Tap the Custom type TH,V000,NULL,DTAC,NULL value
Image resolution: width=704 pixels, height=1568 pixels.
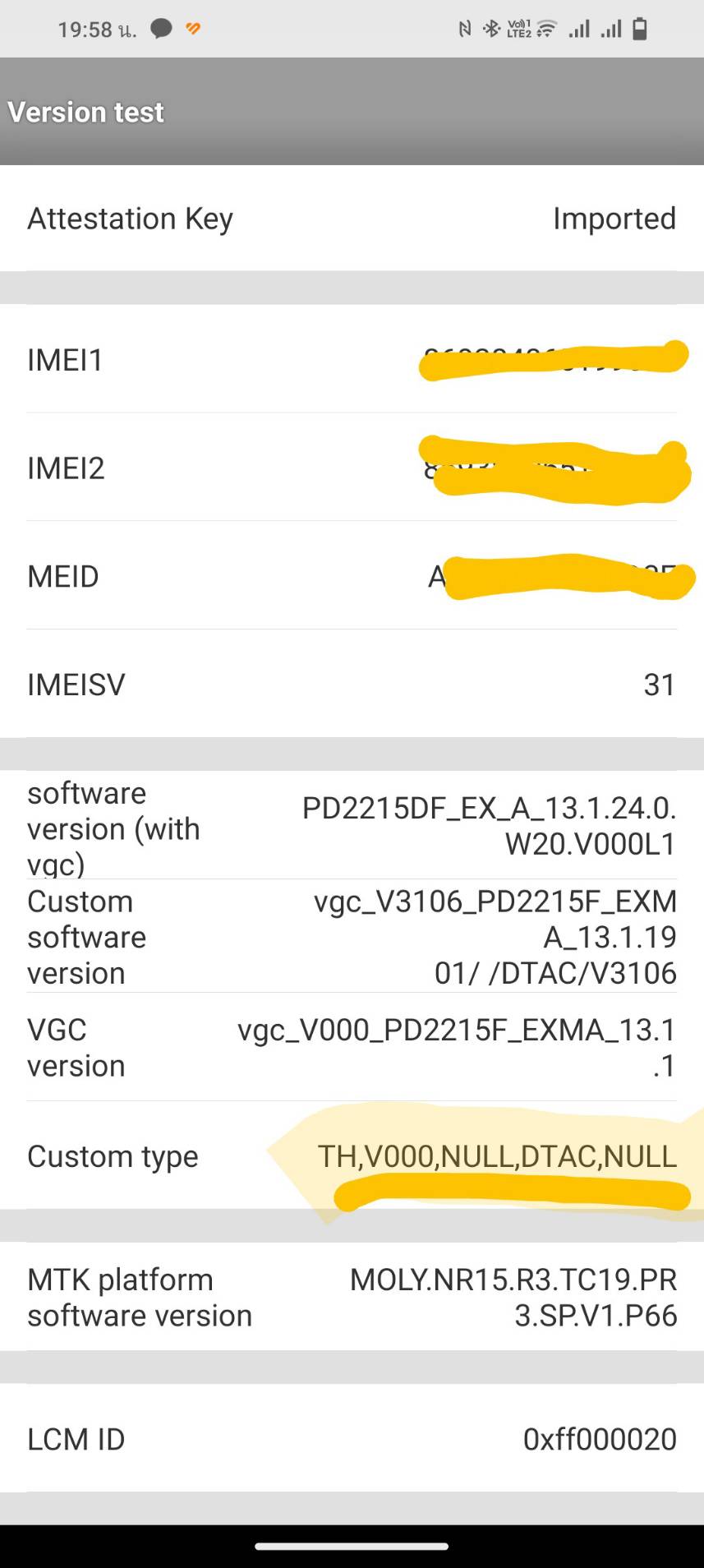(497, 1156)
